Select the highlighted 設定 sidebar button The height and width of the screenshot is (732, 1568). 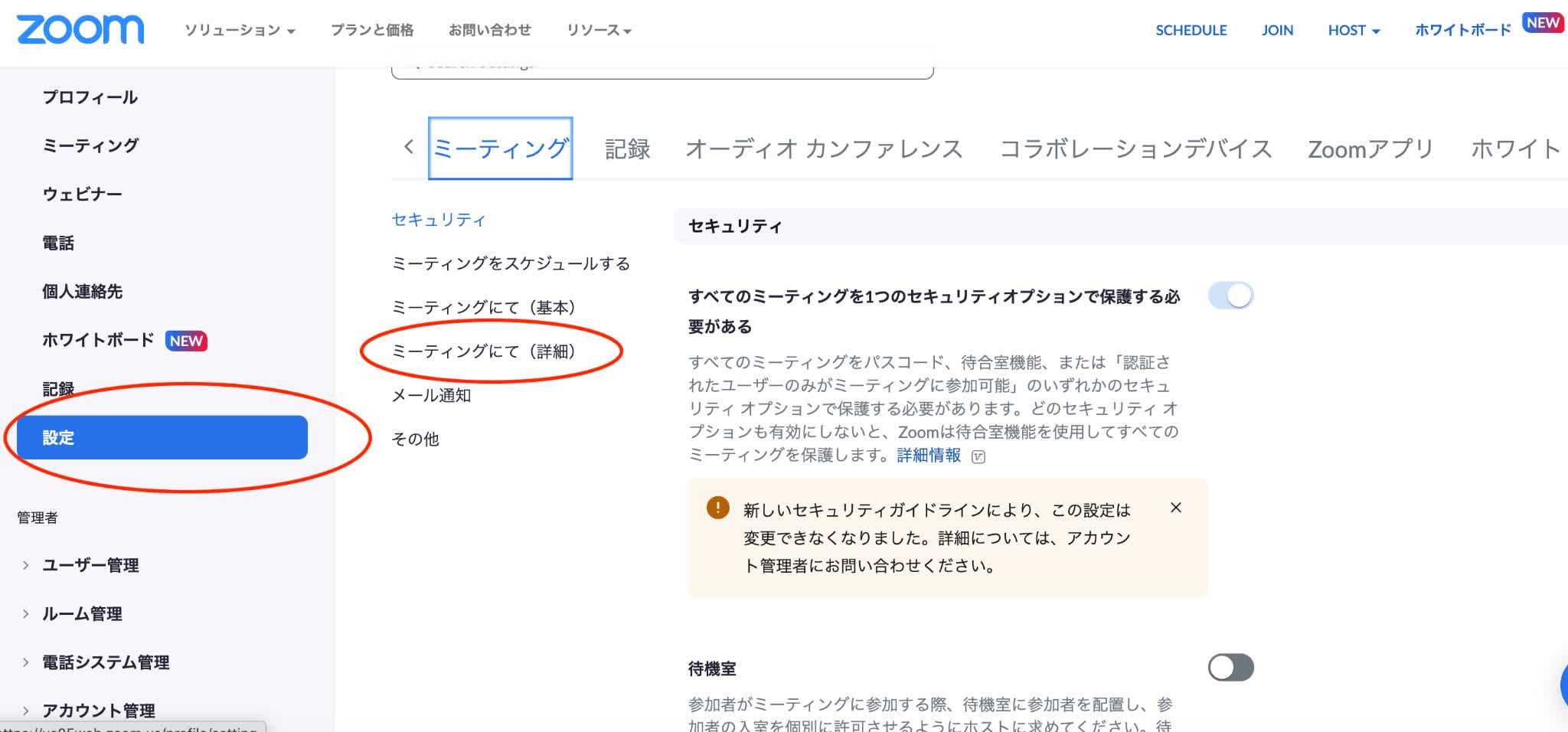[x=162, y=437]
